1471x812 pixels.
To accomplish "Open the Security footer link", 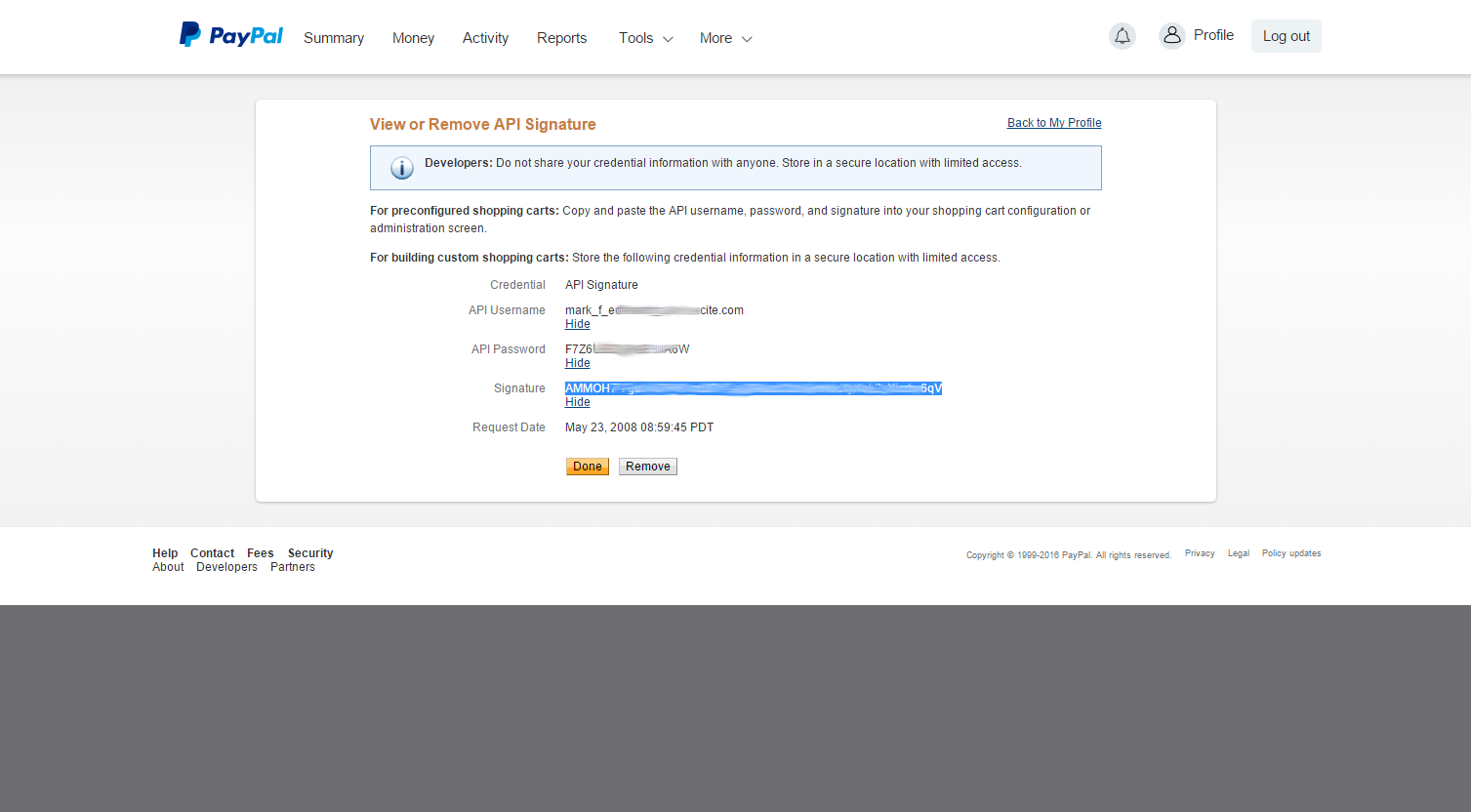I will pos(310,553).
